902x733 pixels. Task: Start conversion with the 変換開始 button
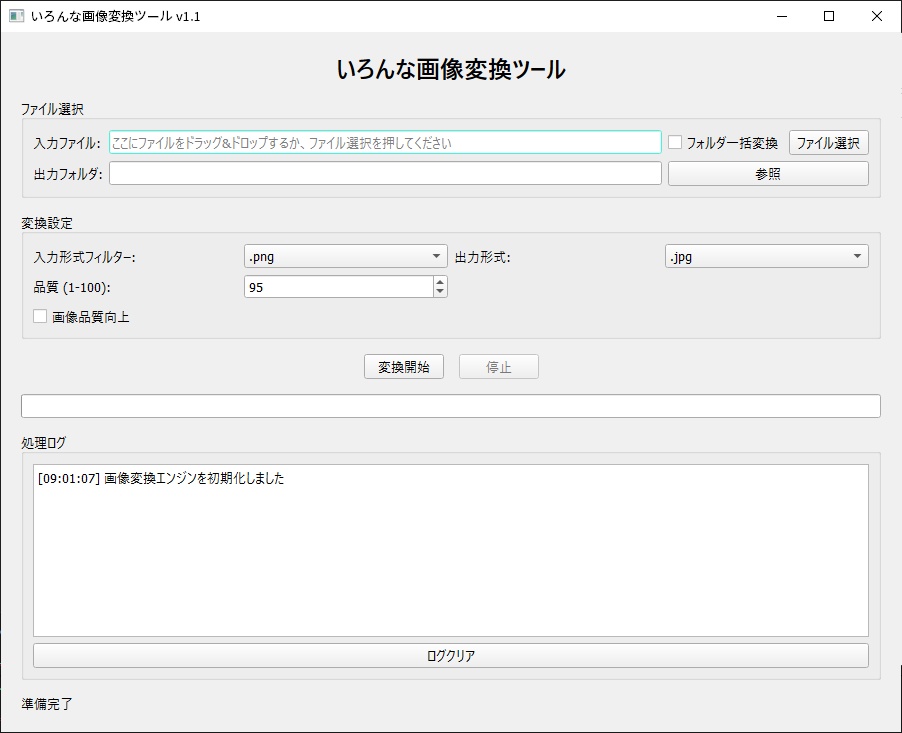404,366
